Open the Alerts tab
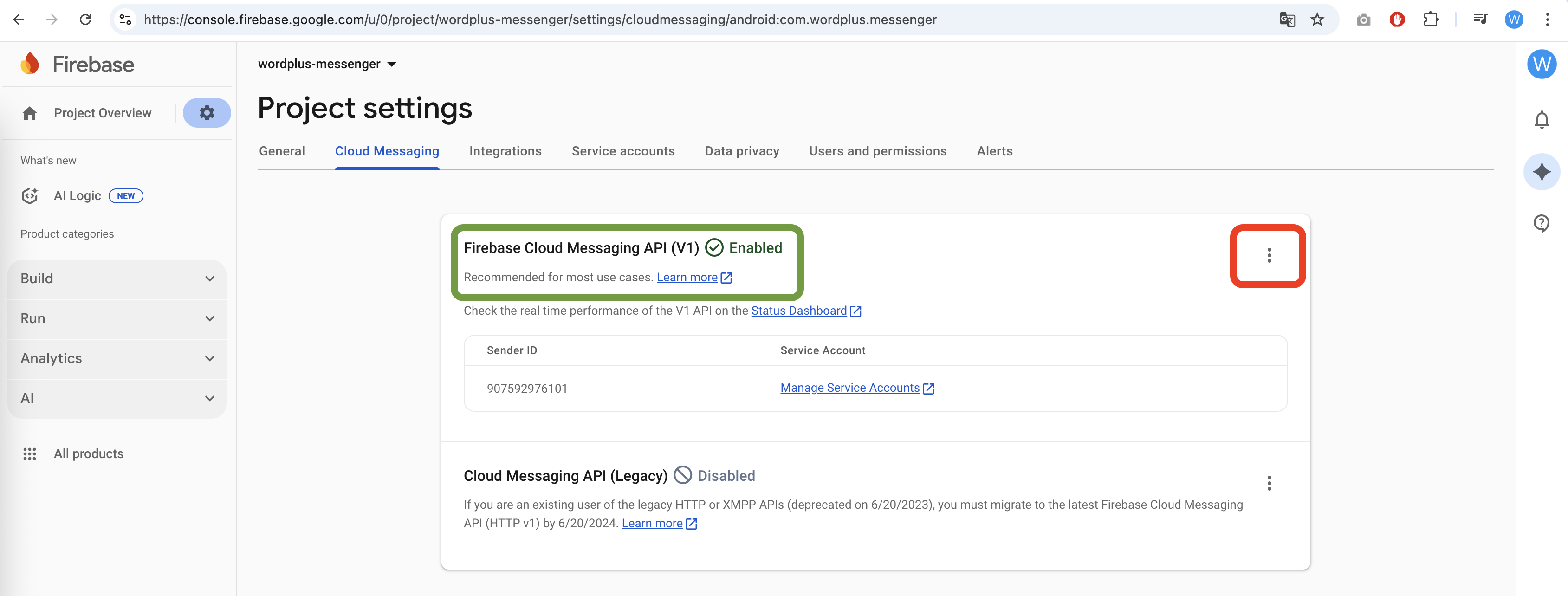This screenshot has width=1568, height=596. click(x=995, y=151)
